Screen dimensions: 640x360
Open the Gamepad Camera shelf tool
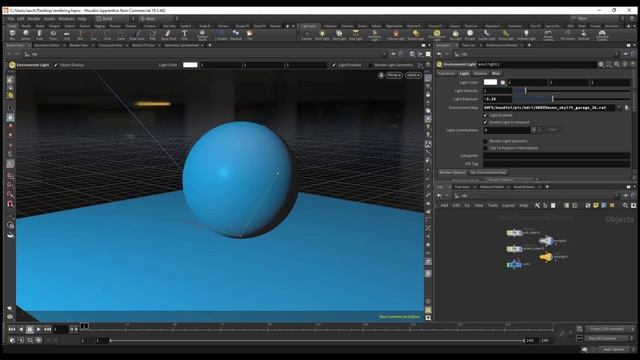602,35
